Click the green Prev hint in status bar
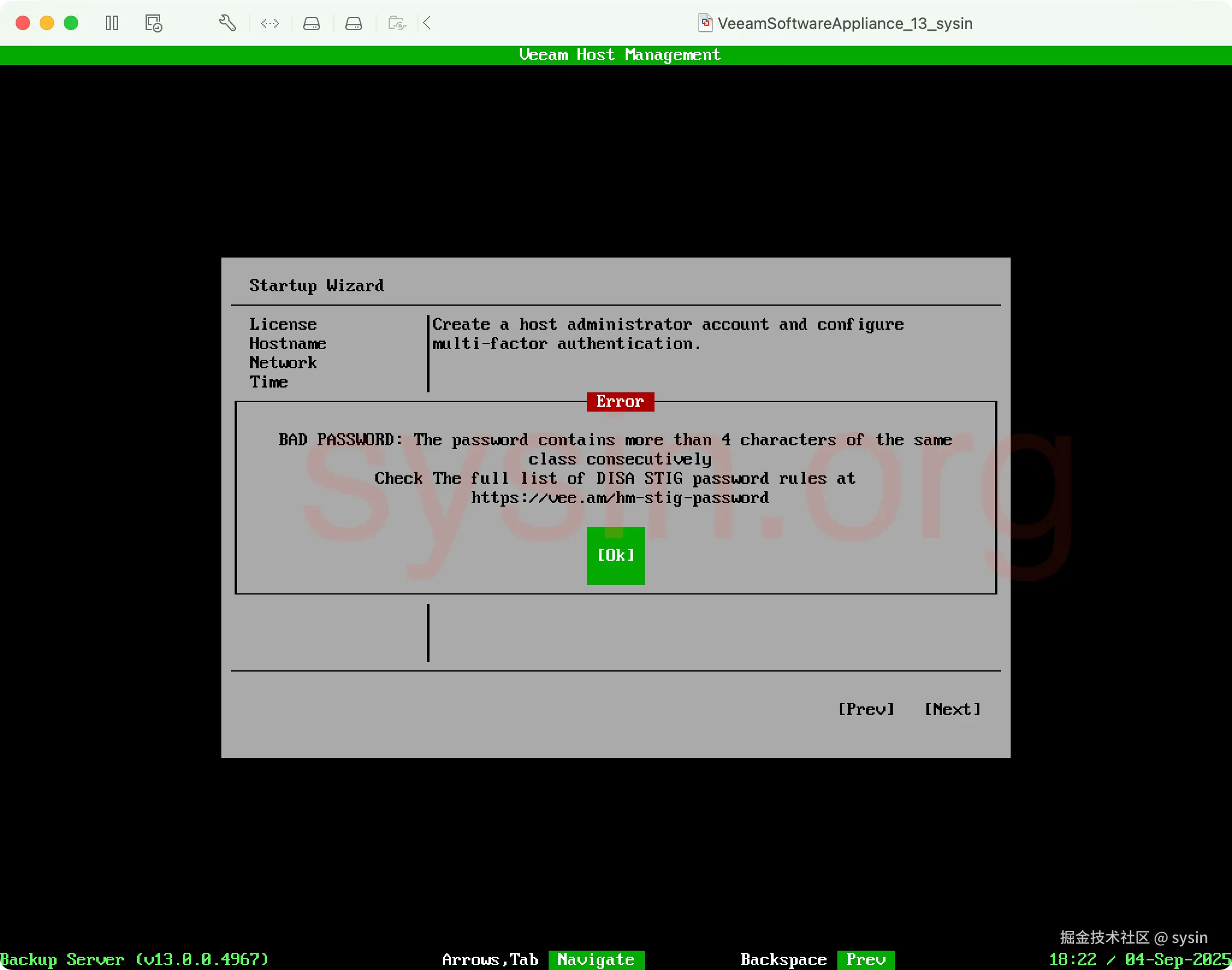This screenshot has width=1232, height=970. [866, 959]
